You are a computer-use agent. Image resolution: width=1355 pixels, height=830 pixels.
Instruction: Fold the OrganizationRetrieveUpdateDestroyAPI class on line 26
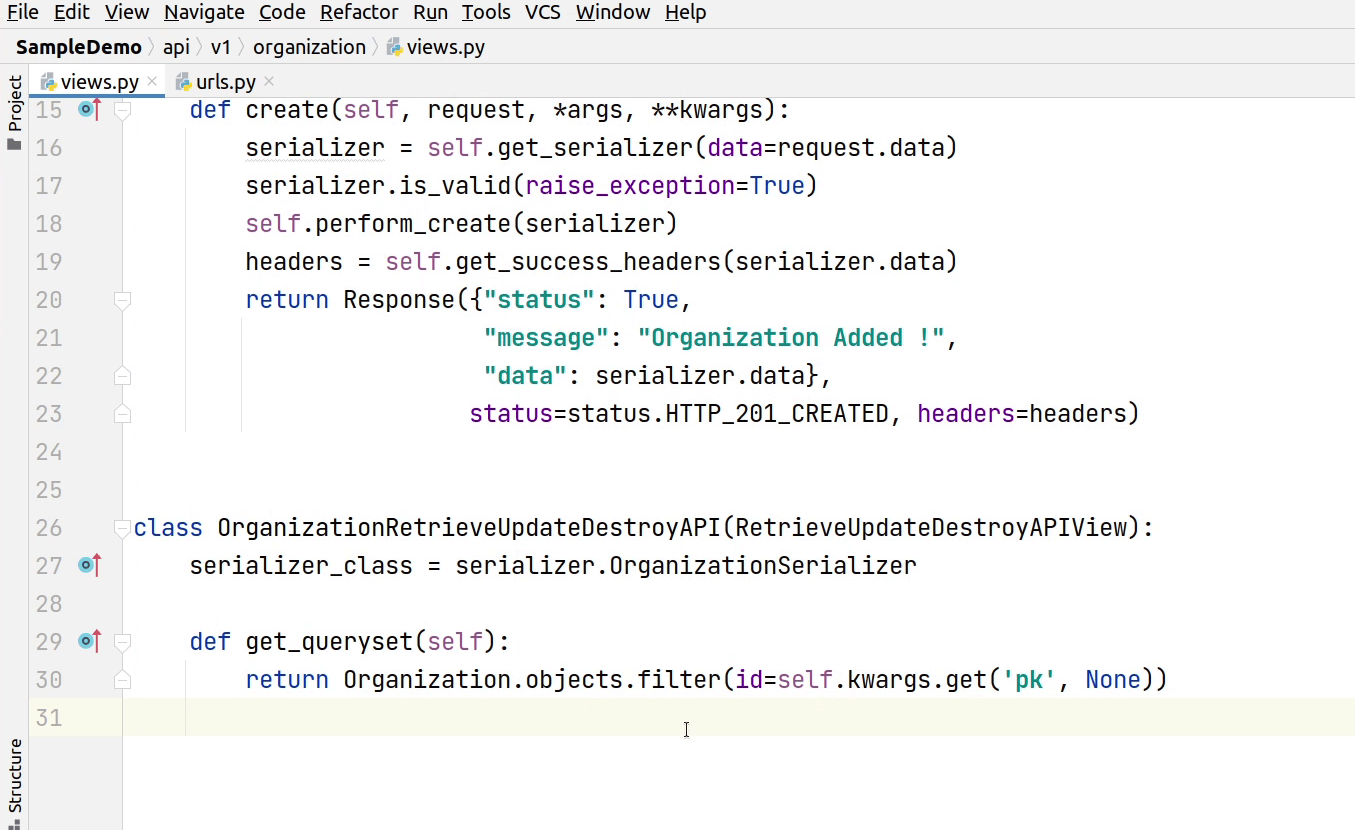click(122, 528)
